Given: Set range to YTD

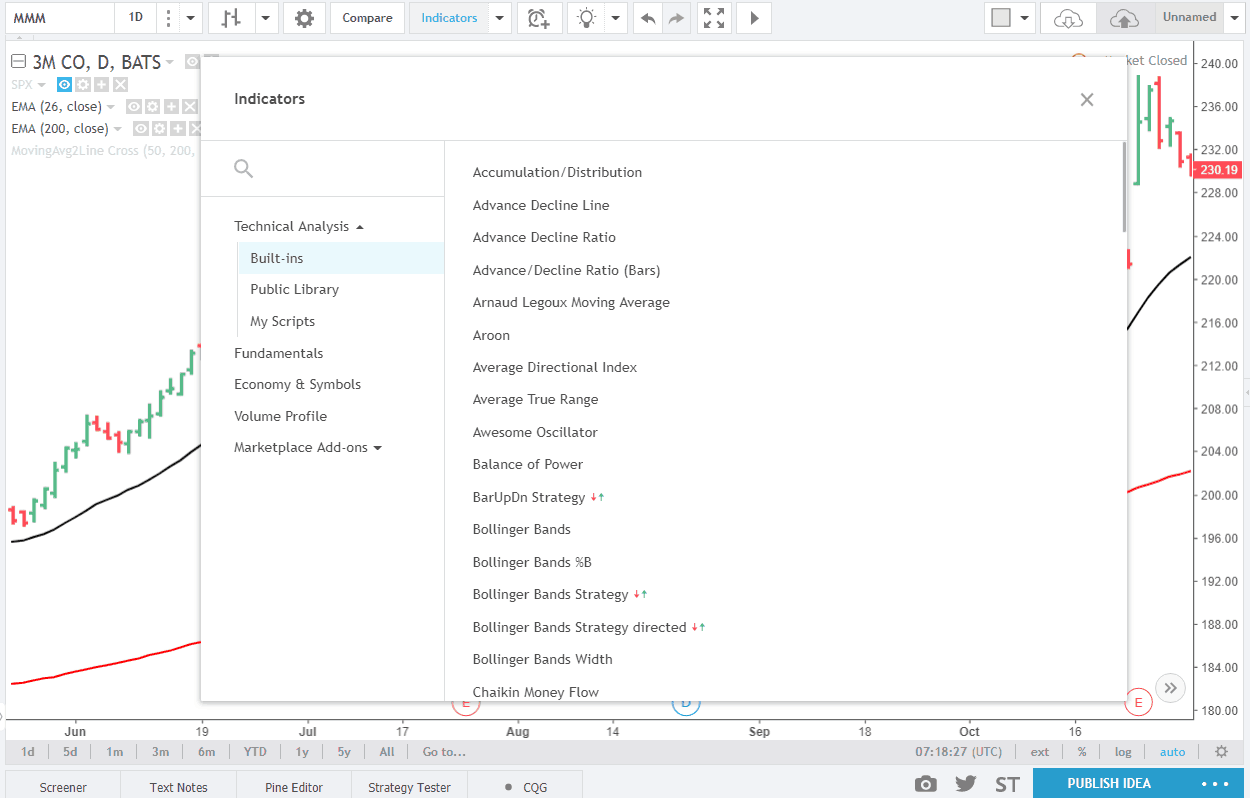Looking at the screenshot, I should pyautogui.click(x=255, y=752).
